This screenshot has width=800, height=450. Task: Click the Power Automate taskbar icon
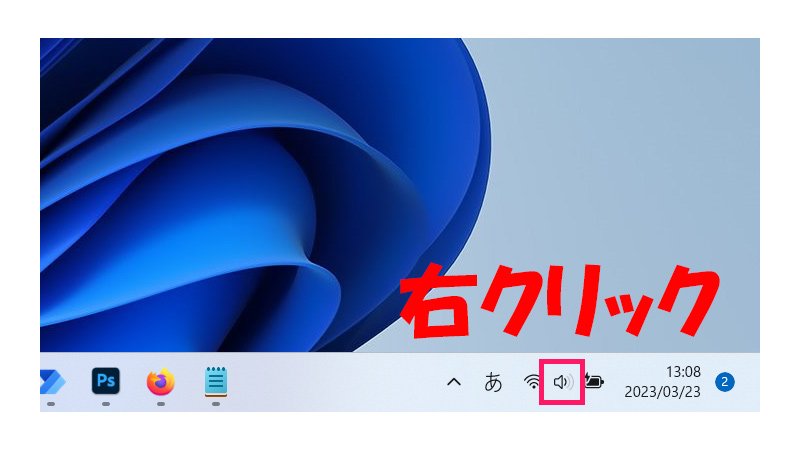coord(50,382)
